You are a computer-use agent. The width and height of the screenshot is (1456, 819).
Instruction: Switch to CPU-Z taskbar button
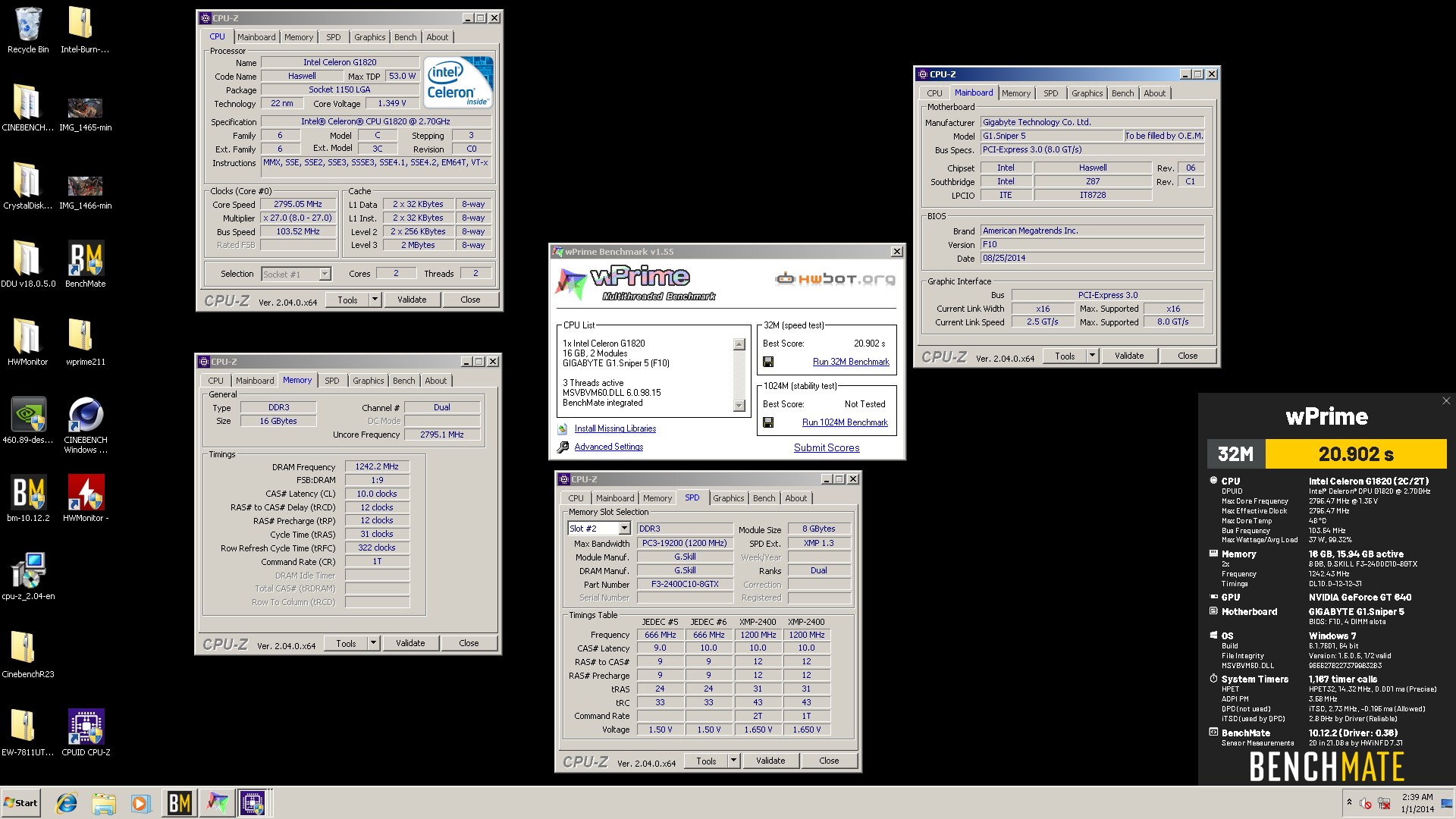point(253,803)
